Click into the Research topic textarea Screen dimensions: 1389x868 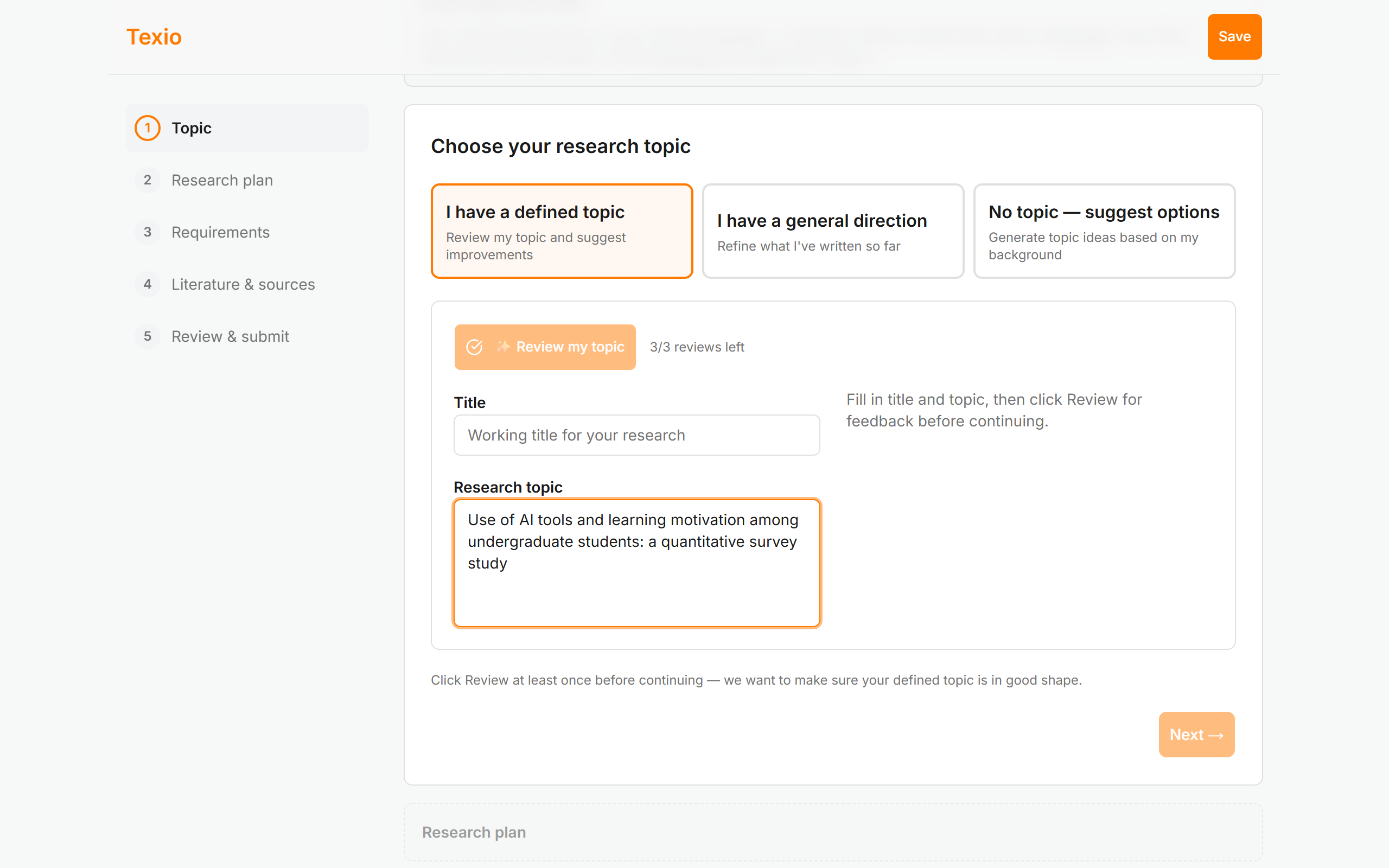pyautogui.click(x=636, y=563)
